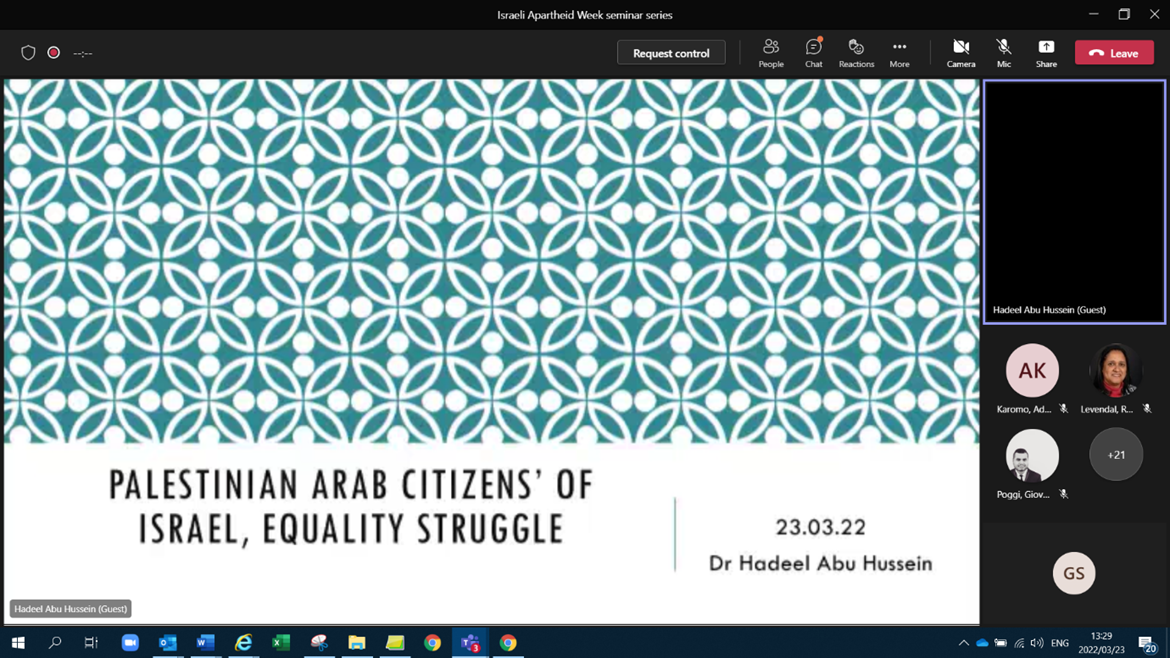The height and width of the screenshot is (658, 1170).
Task: Click the red recording indicator
Action: (x=54, y=53)
